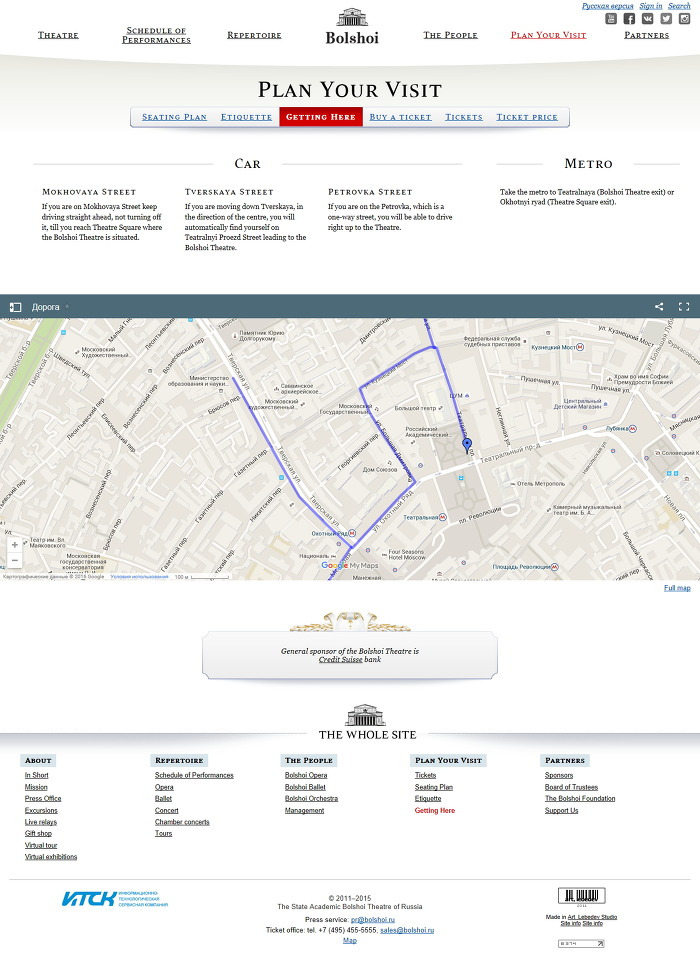Switch to the Etiquette tab
The height and width of the screenshot is (959, 700).
pos(246,117)
